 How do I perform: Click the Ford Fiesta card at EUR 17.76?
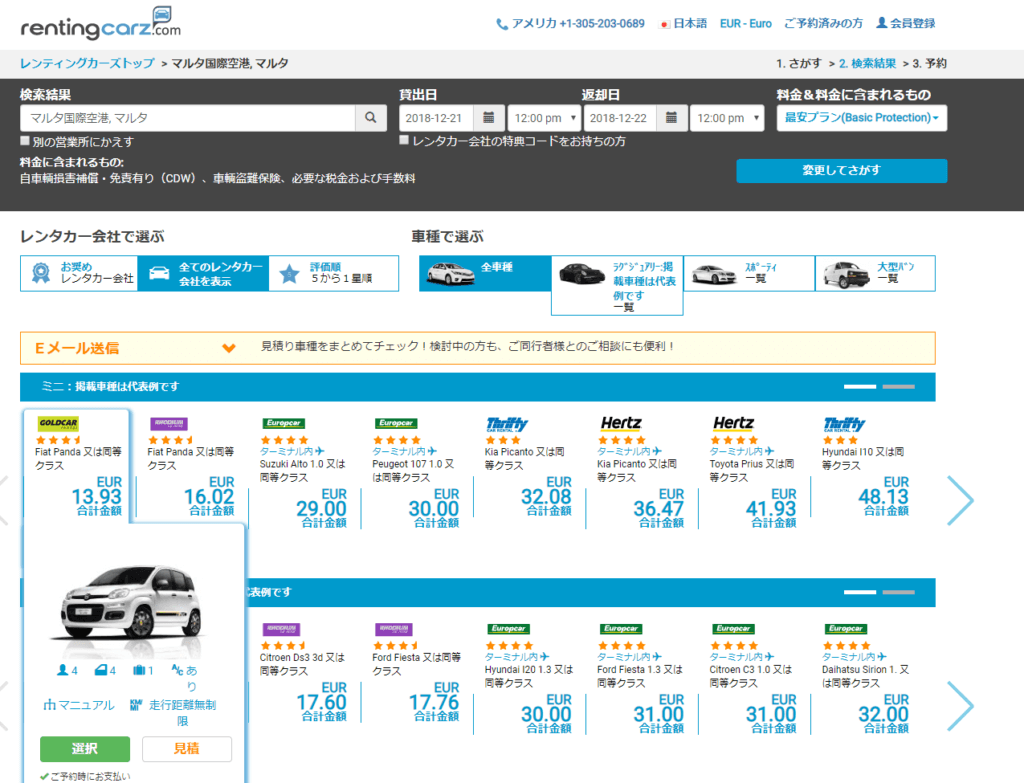click(417, 673)
